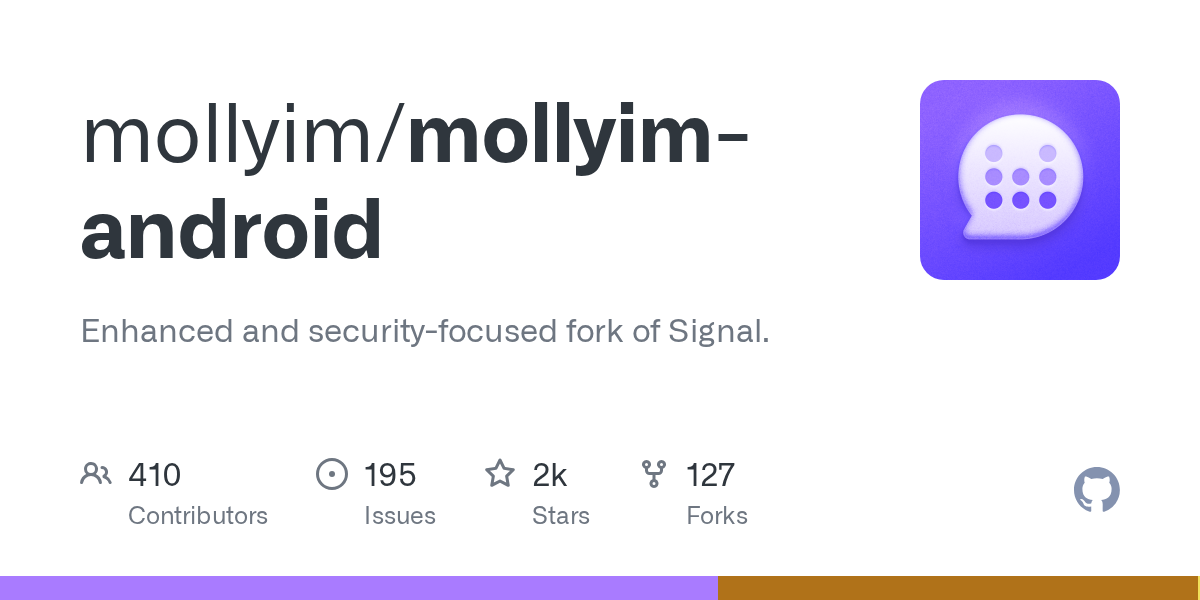Select the "Contributors" label
The width and height of the screenshot is (1200, 600).
point(198,516)
